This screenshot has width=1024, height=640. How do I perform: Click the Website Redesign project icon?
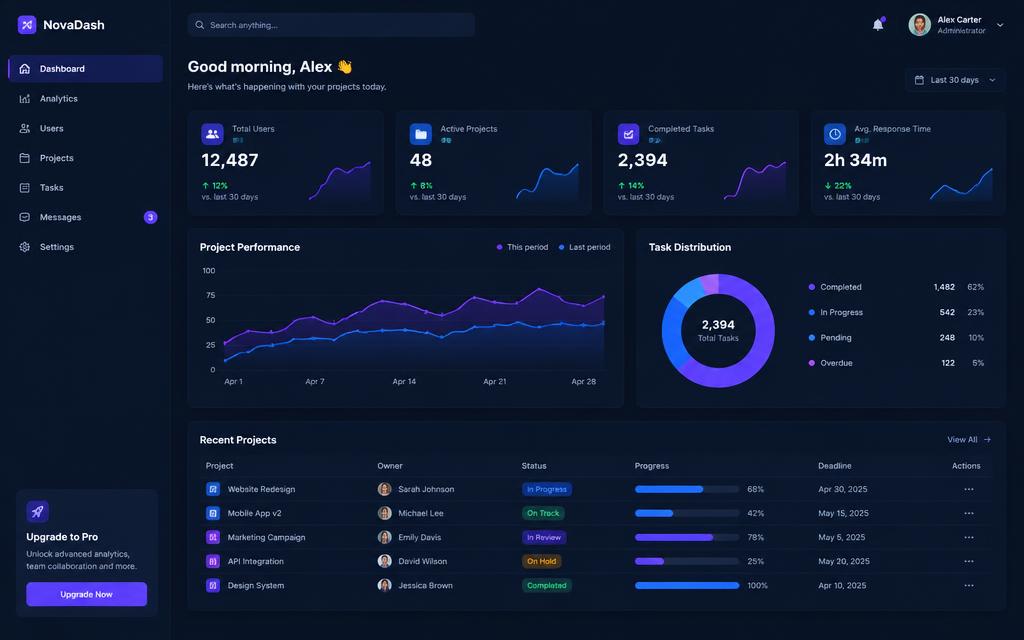pos(213,489)
